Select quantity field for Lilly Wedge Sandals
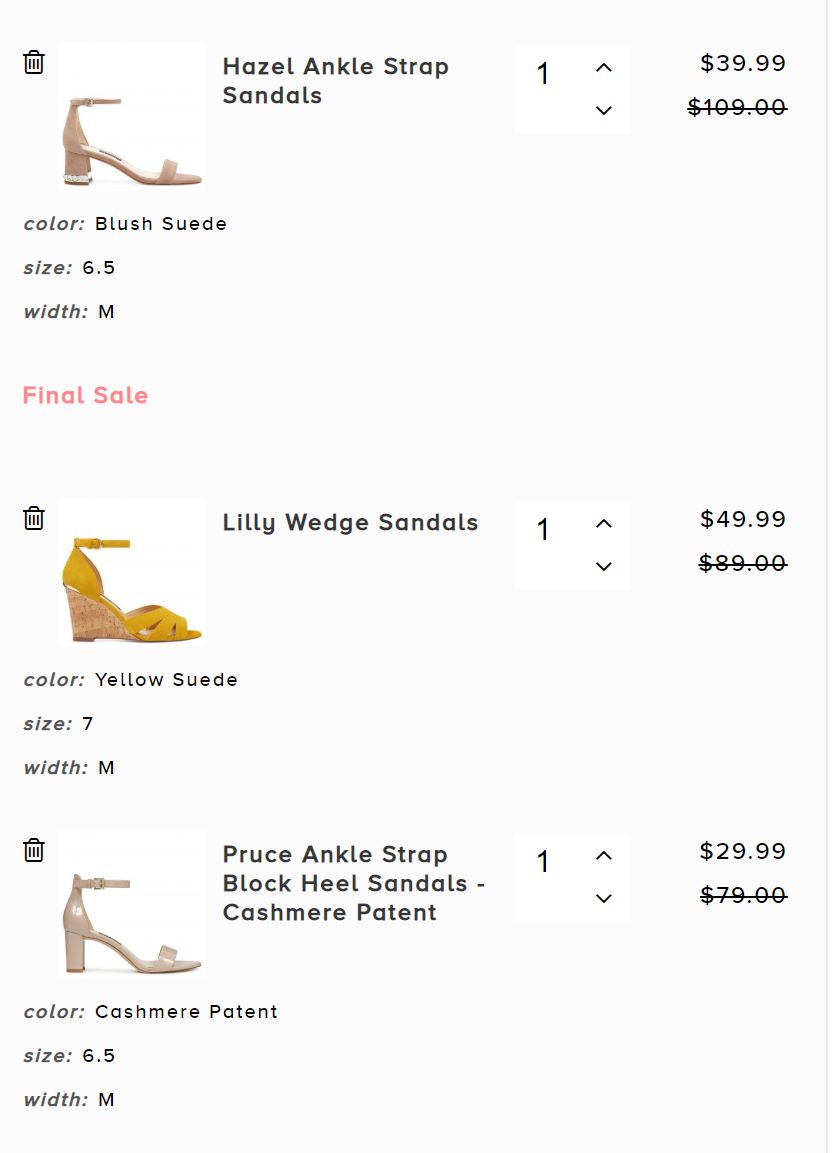The image size is (832, 1153). point(544,530)
